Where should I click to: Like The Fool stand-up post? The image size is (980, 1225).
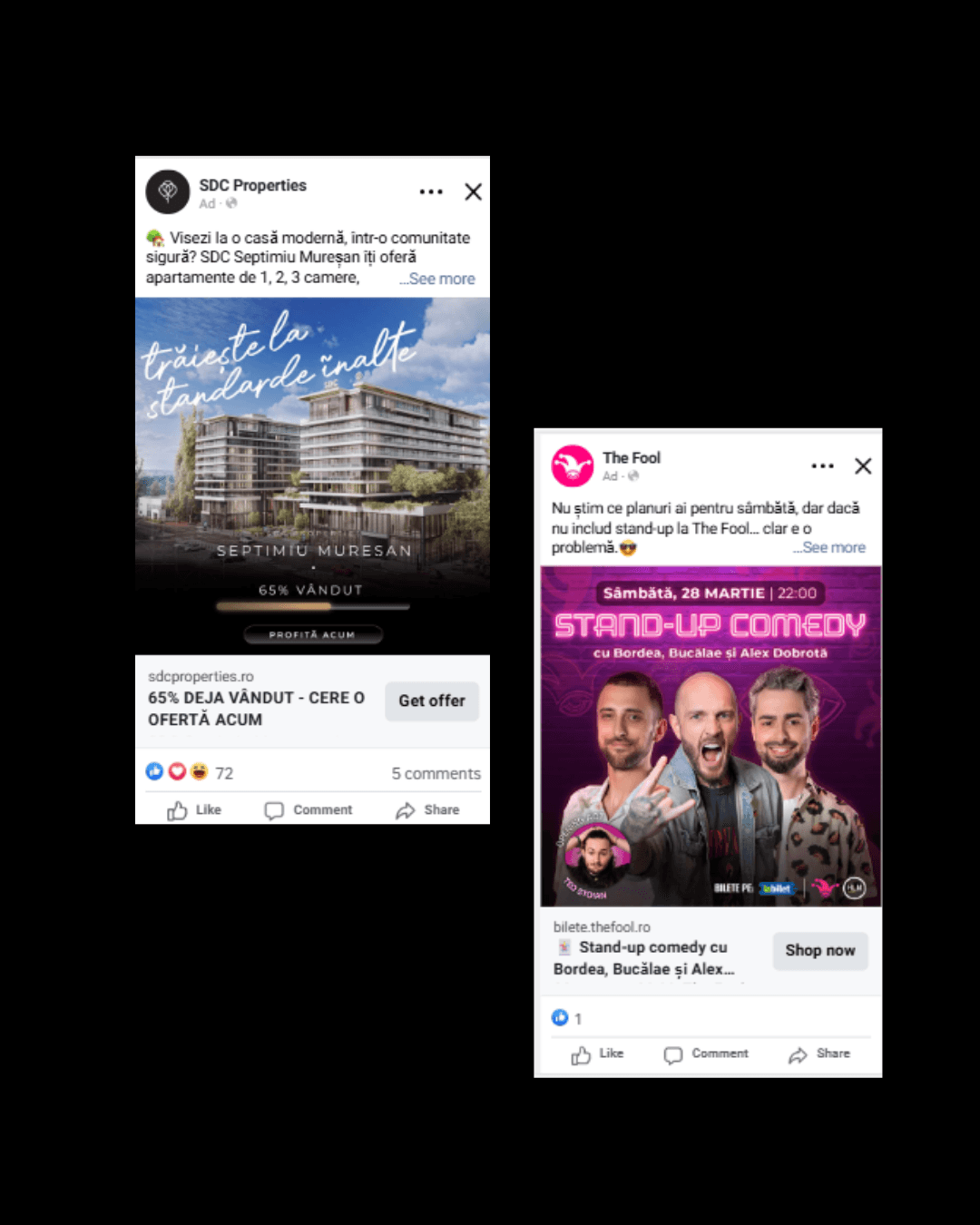click(597, 1053)
